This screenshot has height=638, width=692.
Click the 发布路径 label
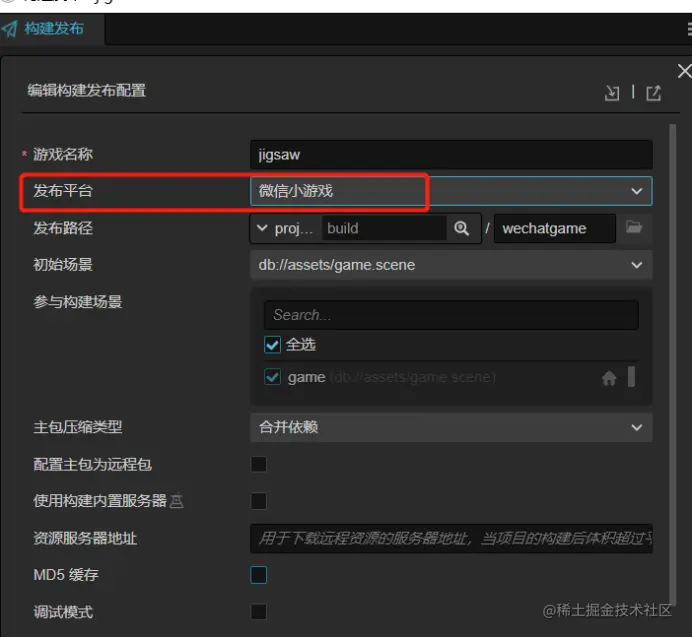tap(63, 228)
